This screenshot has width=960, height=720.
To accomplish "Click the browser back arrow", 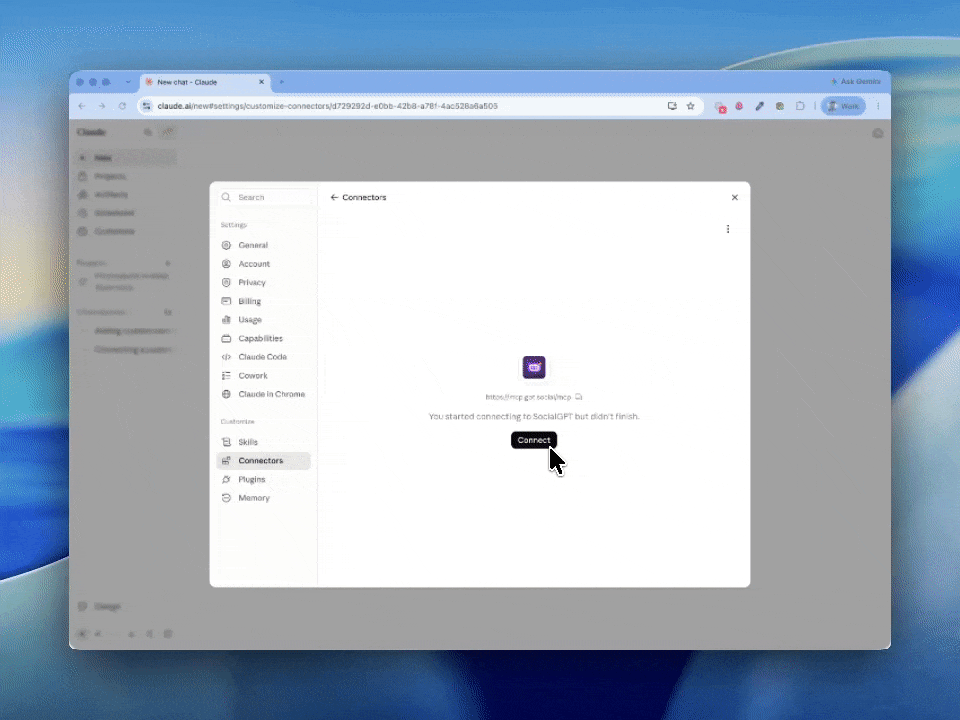I will [82, 106].
